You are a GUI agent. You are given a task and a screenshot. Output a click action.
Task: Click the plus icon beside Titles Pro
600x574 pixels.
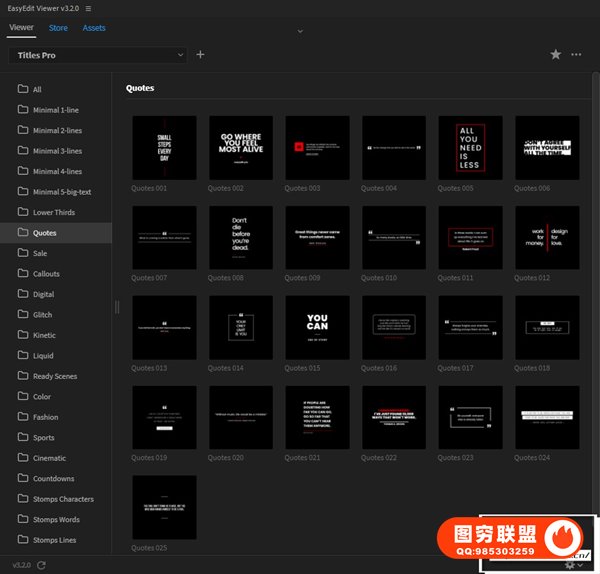200,55
